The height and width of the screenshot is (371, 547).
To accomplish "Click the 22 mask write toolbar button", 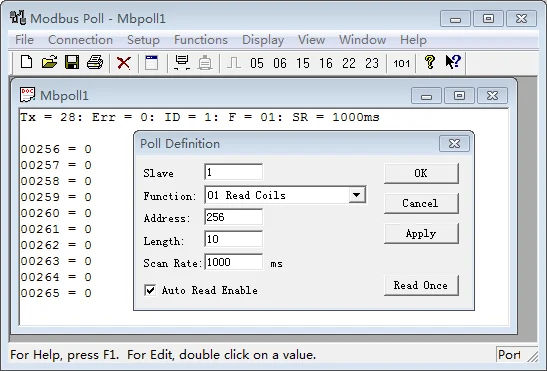I will tap(349, 63).
